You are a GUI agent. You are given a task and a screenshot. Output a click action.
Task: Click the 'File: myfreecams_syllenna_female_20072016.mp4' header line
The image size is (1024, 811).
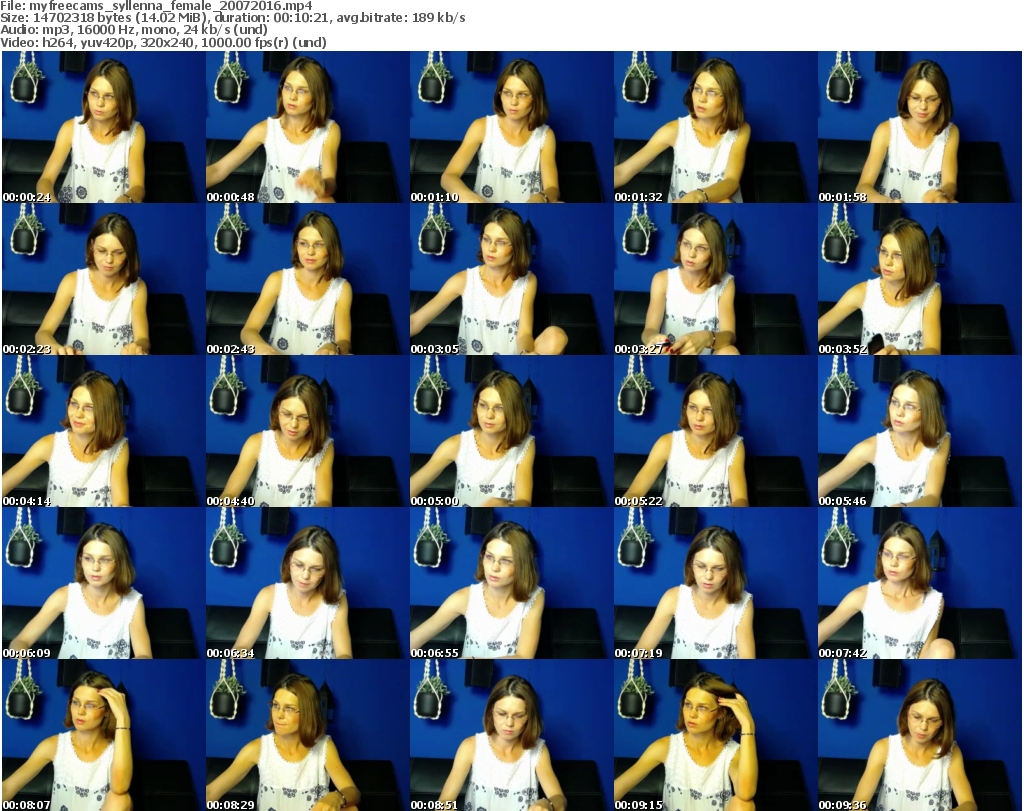[156, 6]
